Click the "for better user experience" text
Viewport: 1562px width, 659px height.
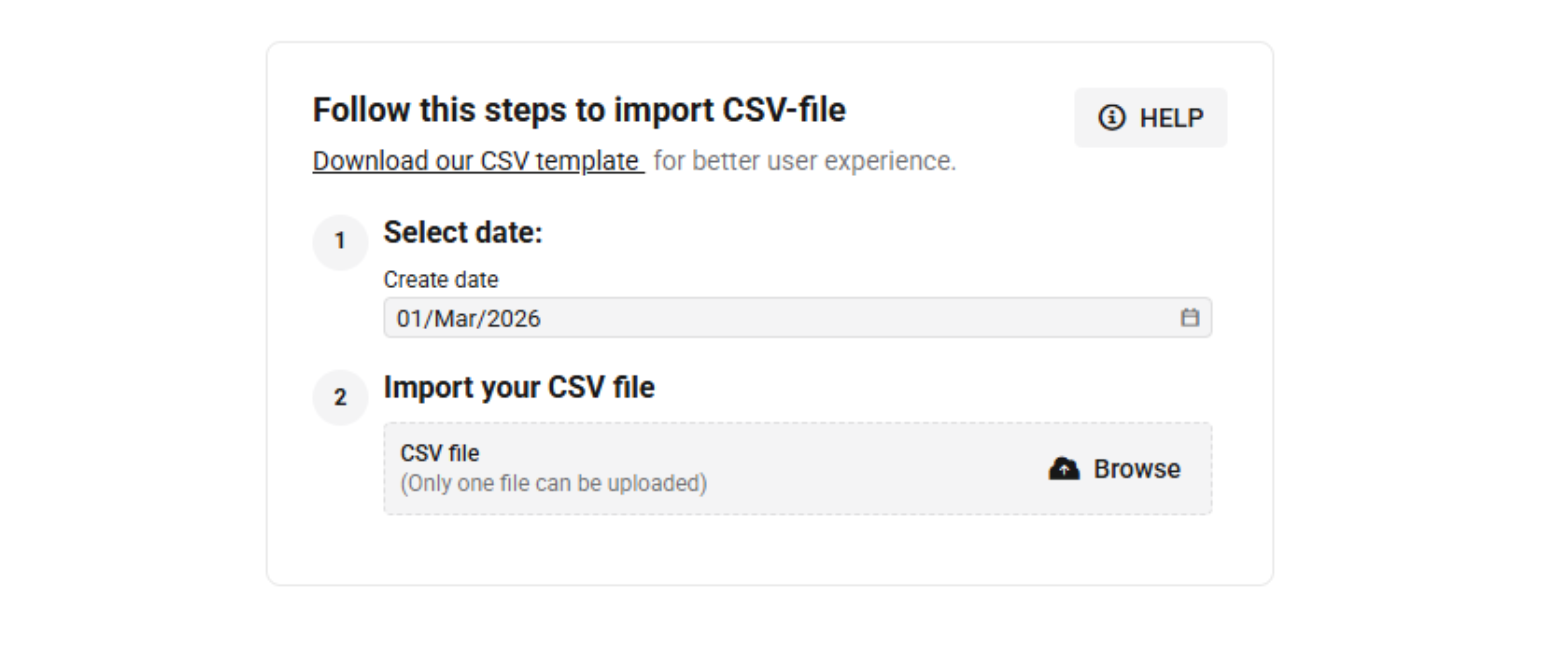[x=805, y=161]
